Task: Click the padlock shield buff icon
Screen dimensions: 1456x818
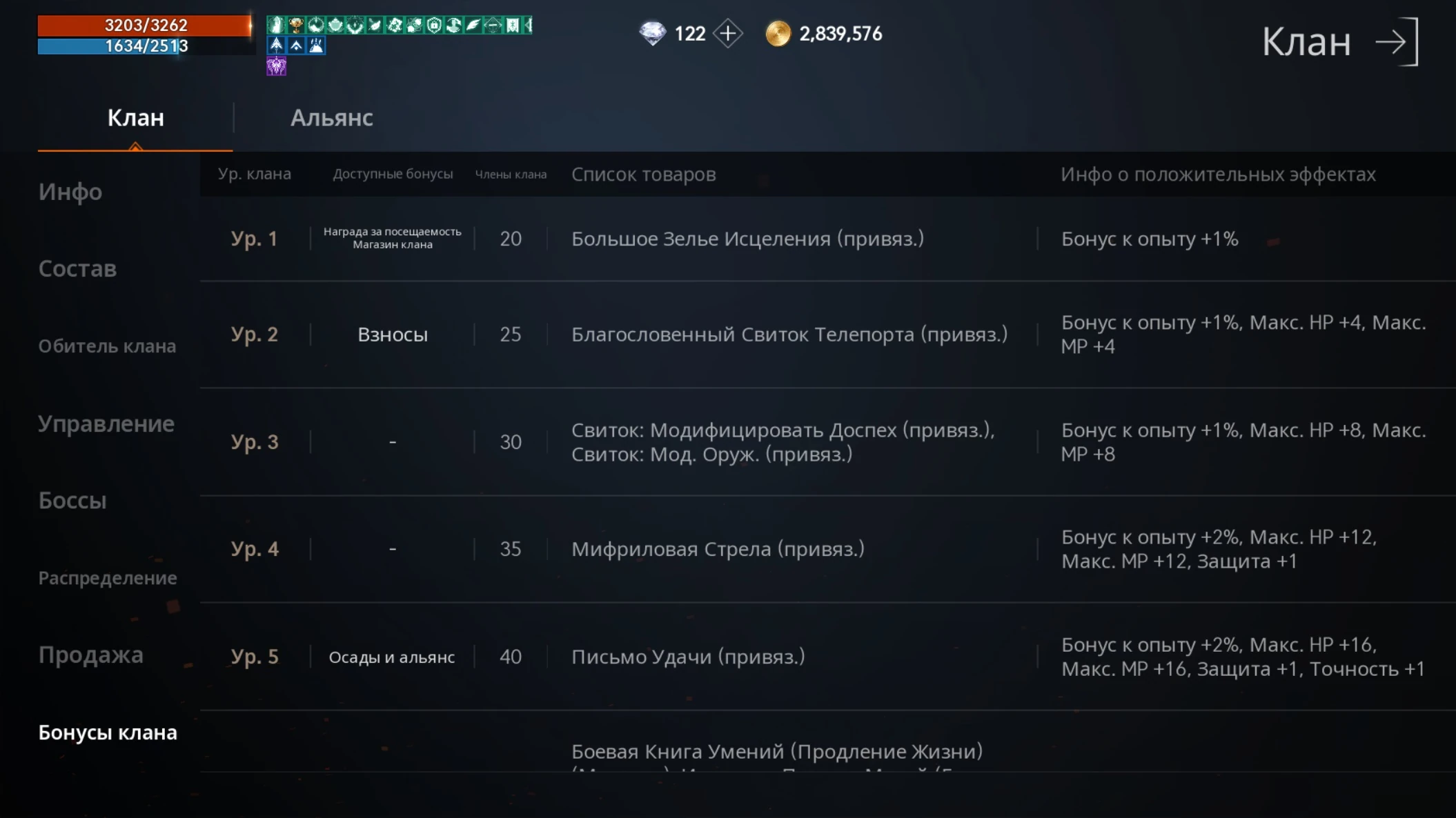Action: pyautogui.click(x=434, y=26)
